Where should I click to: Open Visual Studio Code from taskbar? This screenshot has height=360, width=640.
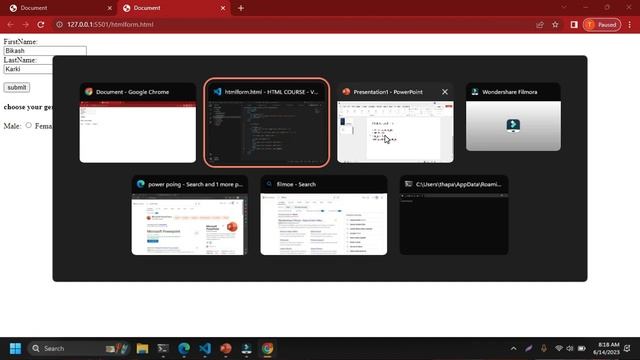pyautogui.click(x=205, y=348)
